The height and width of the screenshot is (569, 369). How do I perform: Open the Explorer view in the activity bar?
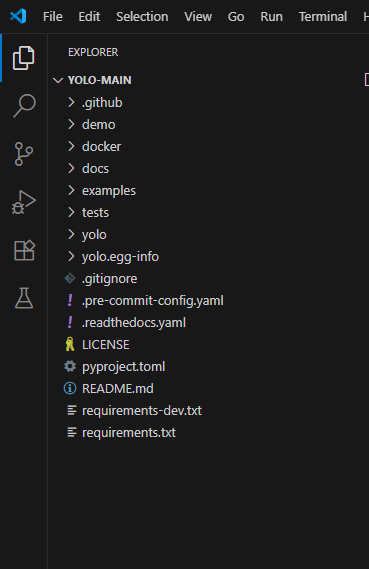click(24, 58)
